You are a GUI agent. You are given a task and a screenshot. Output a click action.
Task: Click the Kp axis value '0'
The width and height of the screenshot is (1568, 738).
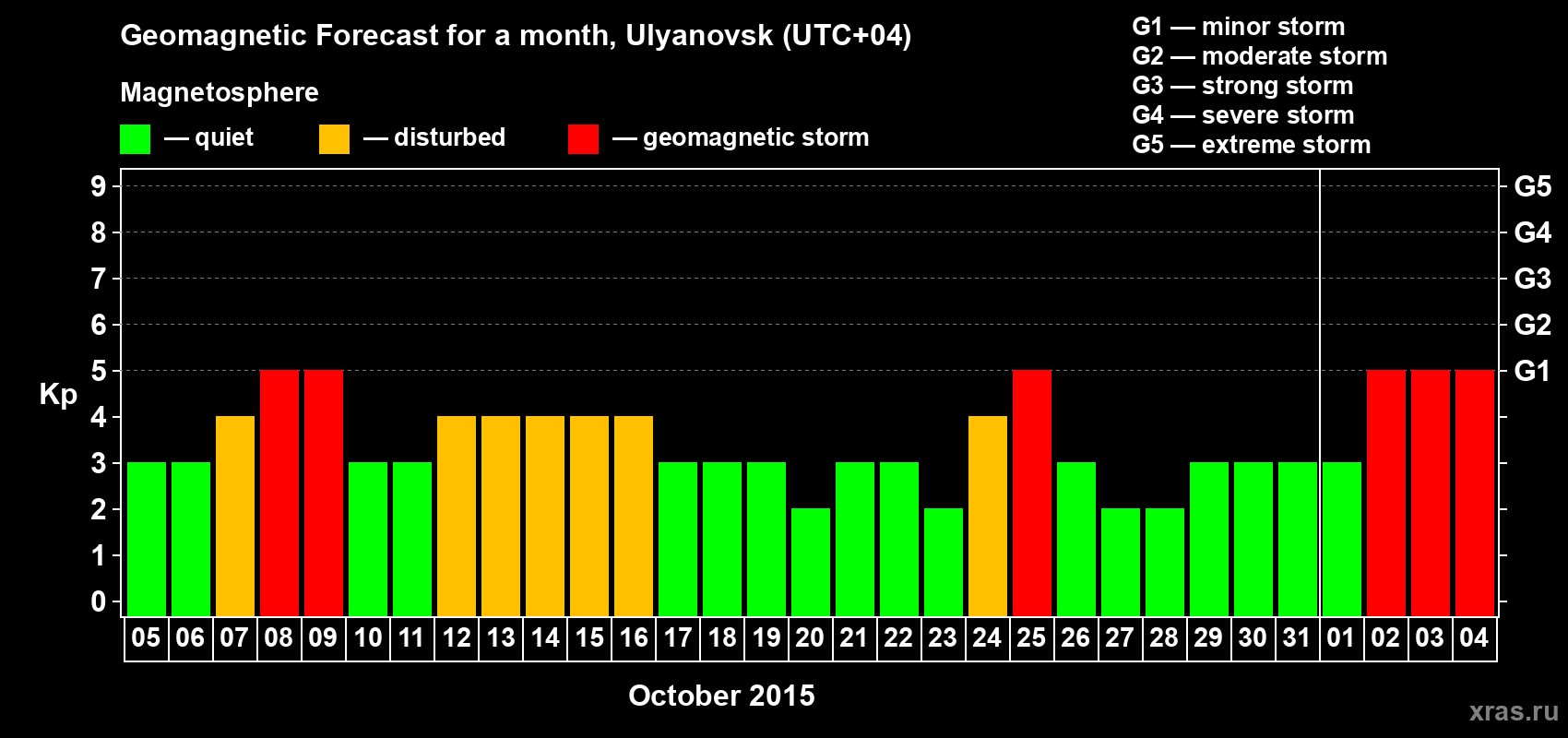pos(99,601)
